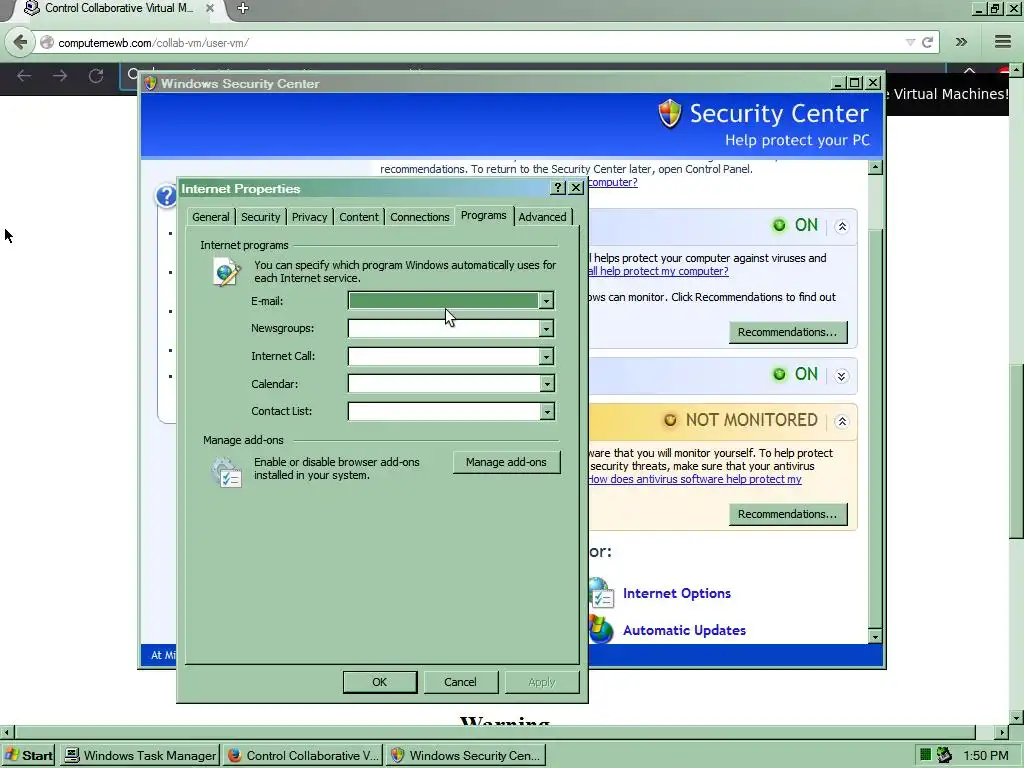Click the Automatic Updates icon
This screenshot has width=1024, height=768.
pyautogui.click(x=600, y=630)
